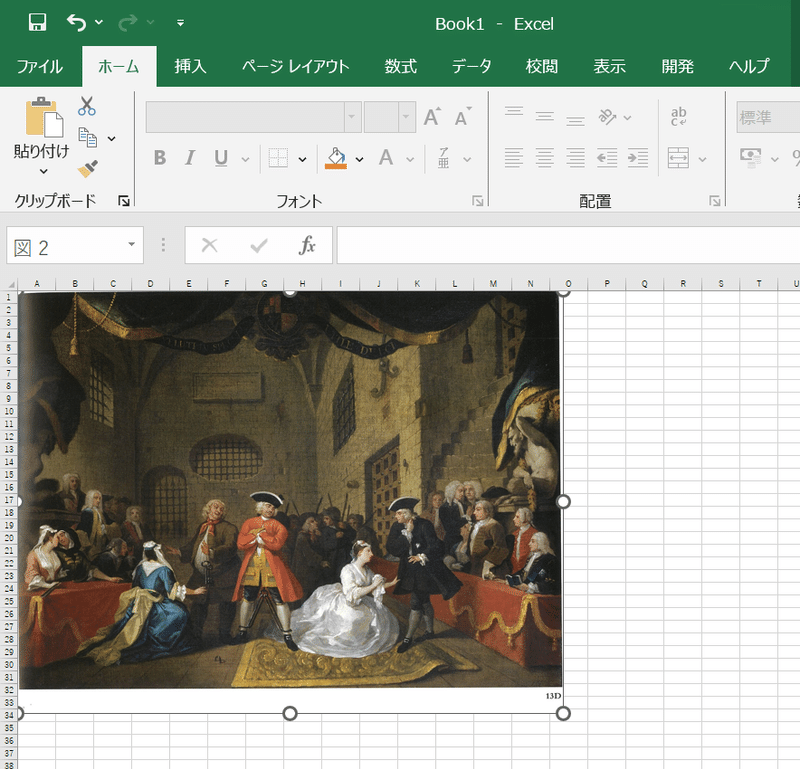Viewport: 800px width, 769px height.
Task: Expand the font name dropdown
Action: [352, 117]
